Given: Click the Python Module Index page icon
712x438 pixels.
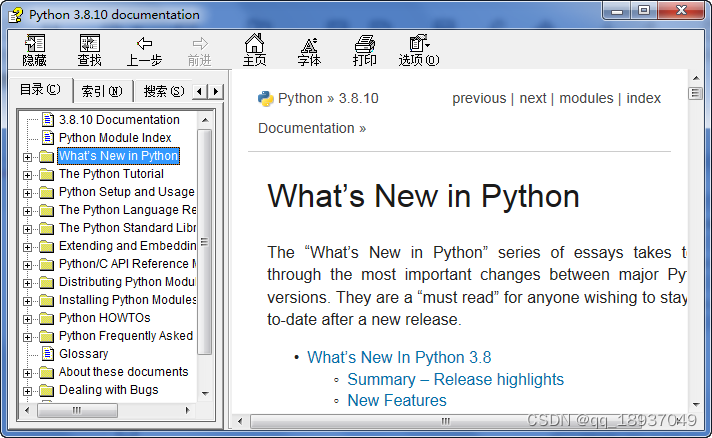Looking at the screenshot, I should [x=48, y=138].
